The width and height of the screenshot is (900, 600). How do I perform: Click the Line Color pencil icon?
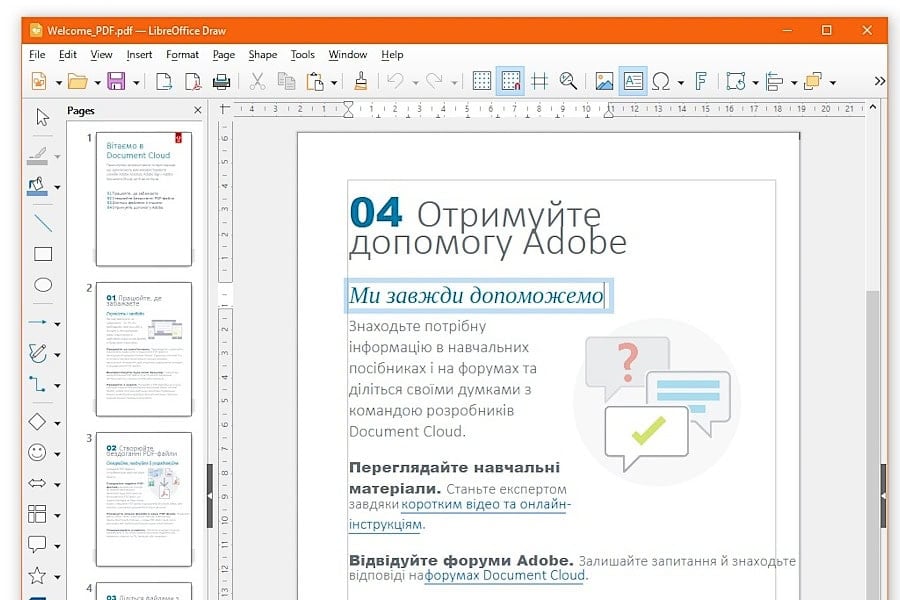click(x=38, y=156)
